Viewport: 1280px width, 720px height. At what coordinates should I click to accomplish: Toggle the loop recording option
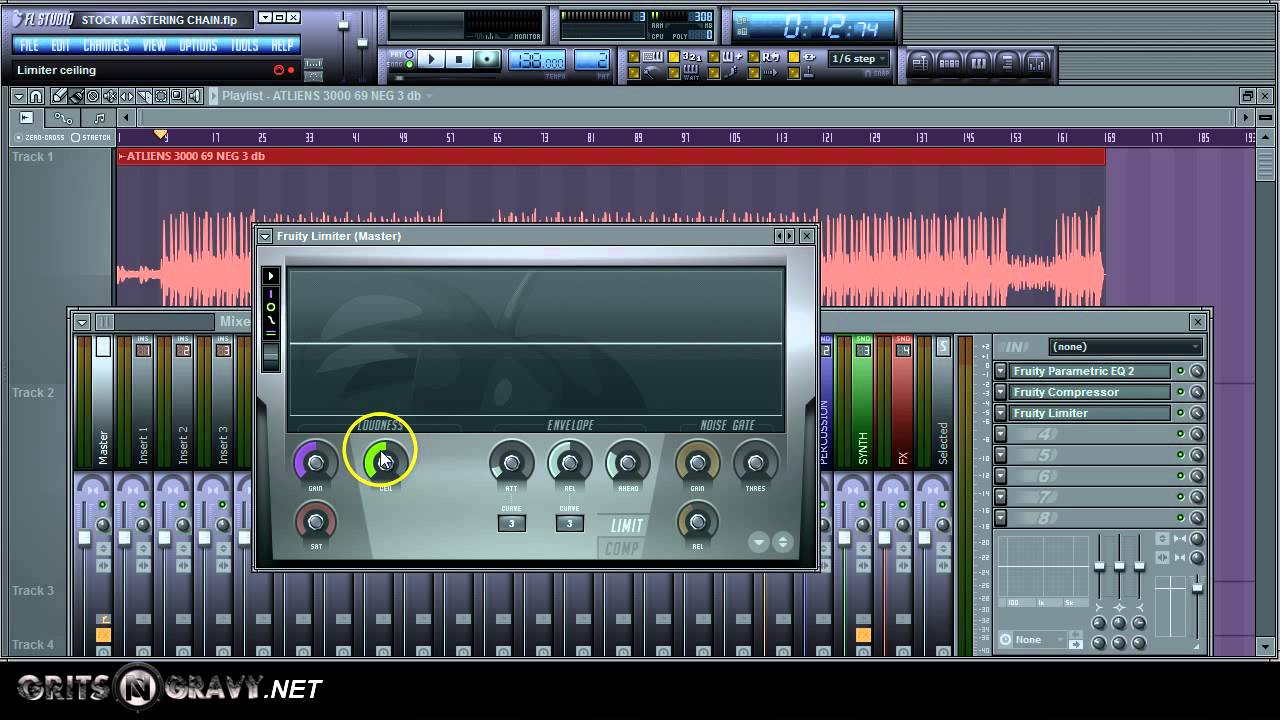click(x=754, y=57)
